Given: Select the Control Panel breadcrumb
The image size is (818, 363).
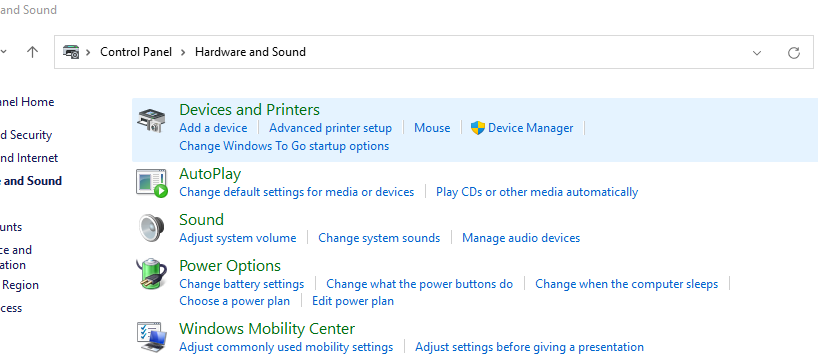Looking at the screenshot, I should [136, 52].
